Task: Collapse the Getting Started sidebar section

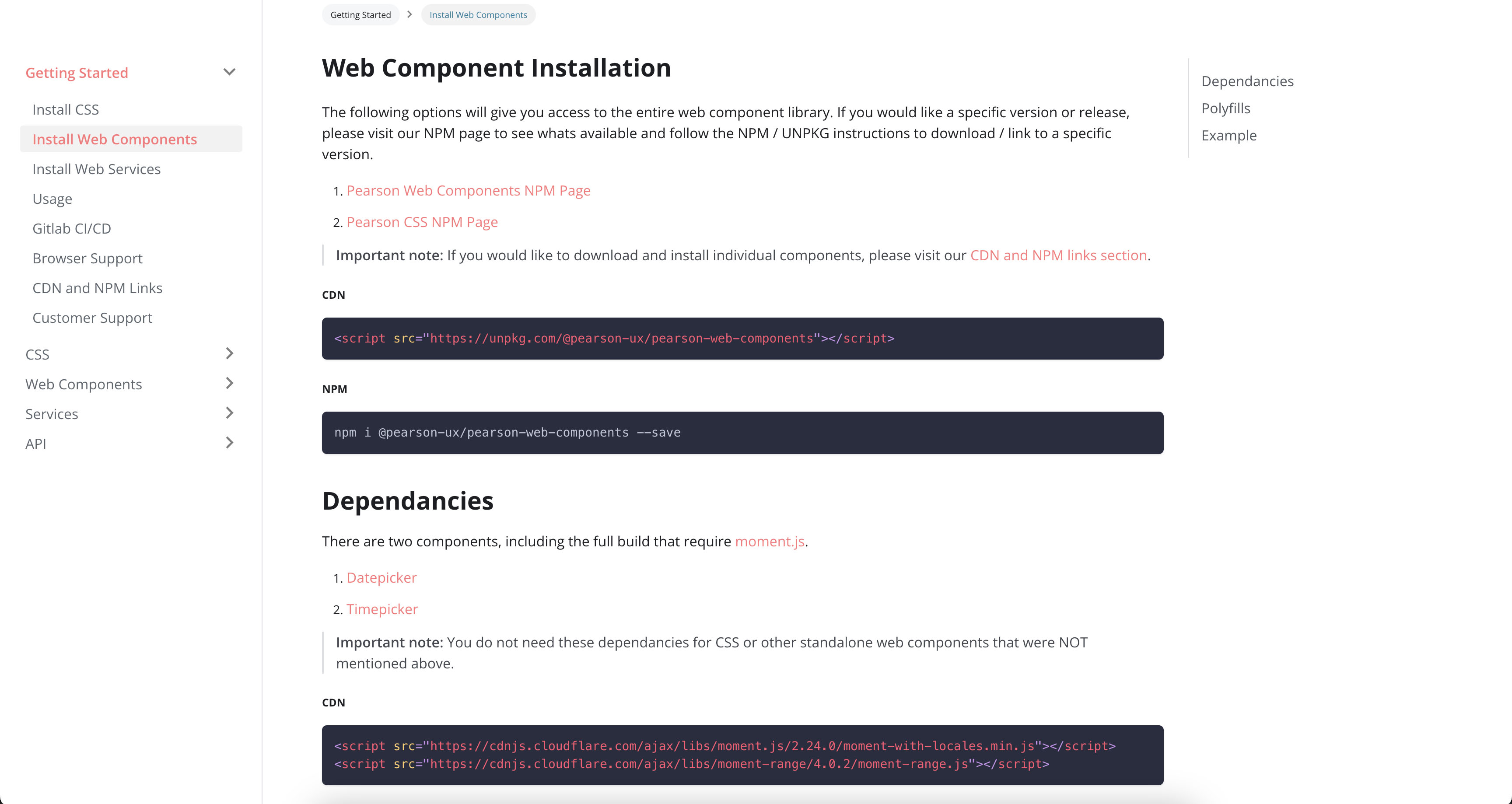Action: point(229,72)
